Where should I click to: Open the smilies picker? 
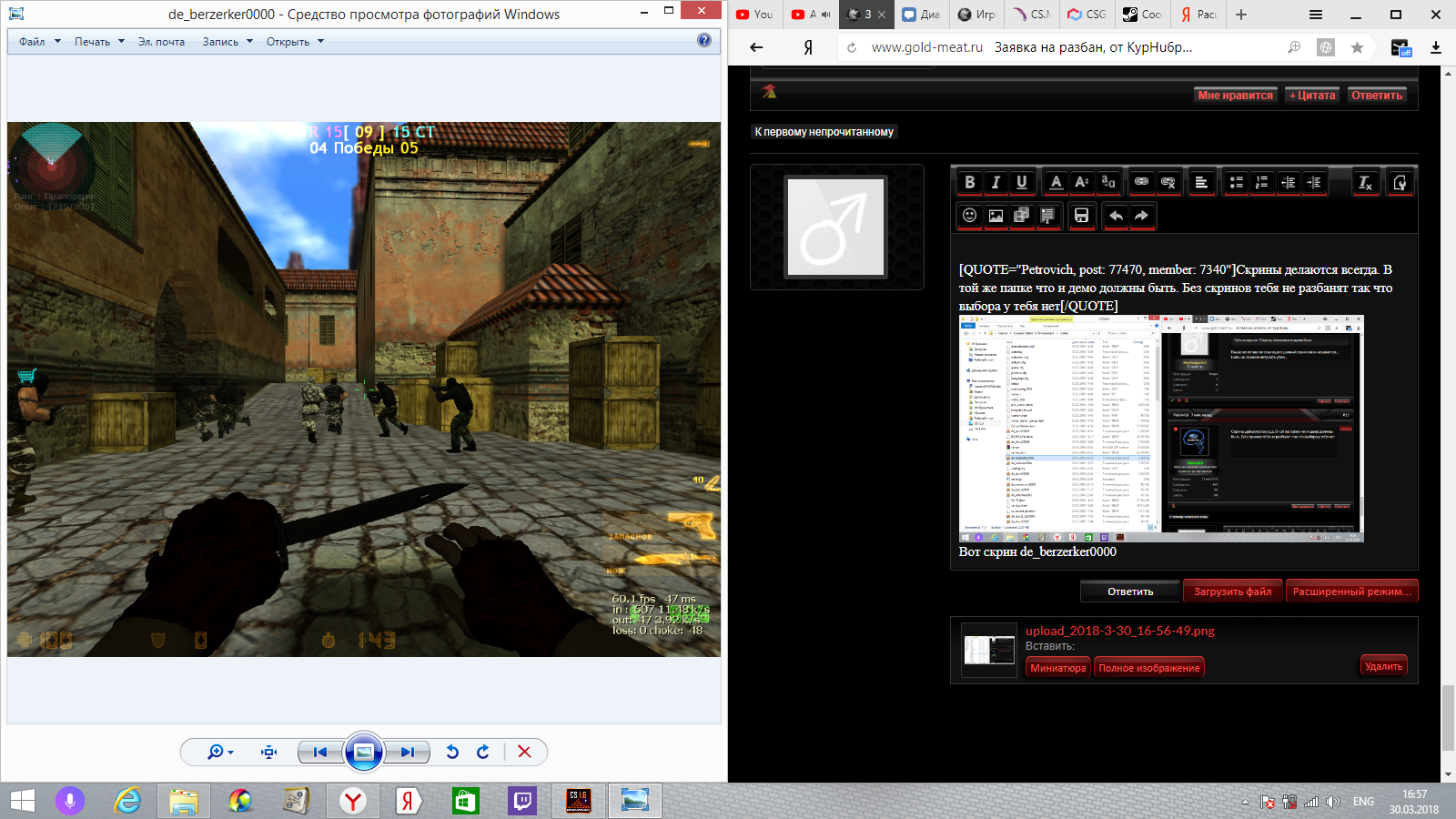[970, 216]
